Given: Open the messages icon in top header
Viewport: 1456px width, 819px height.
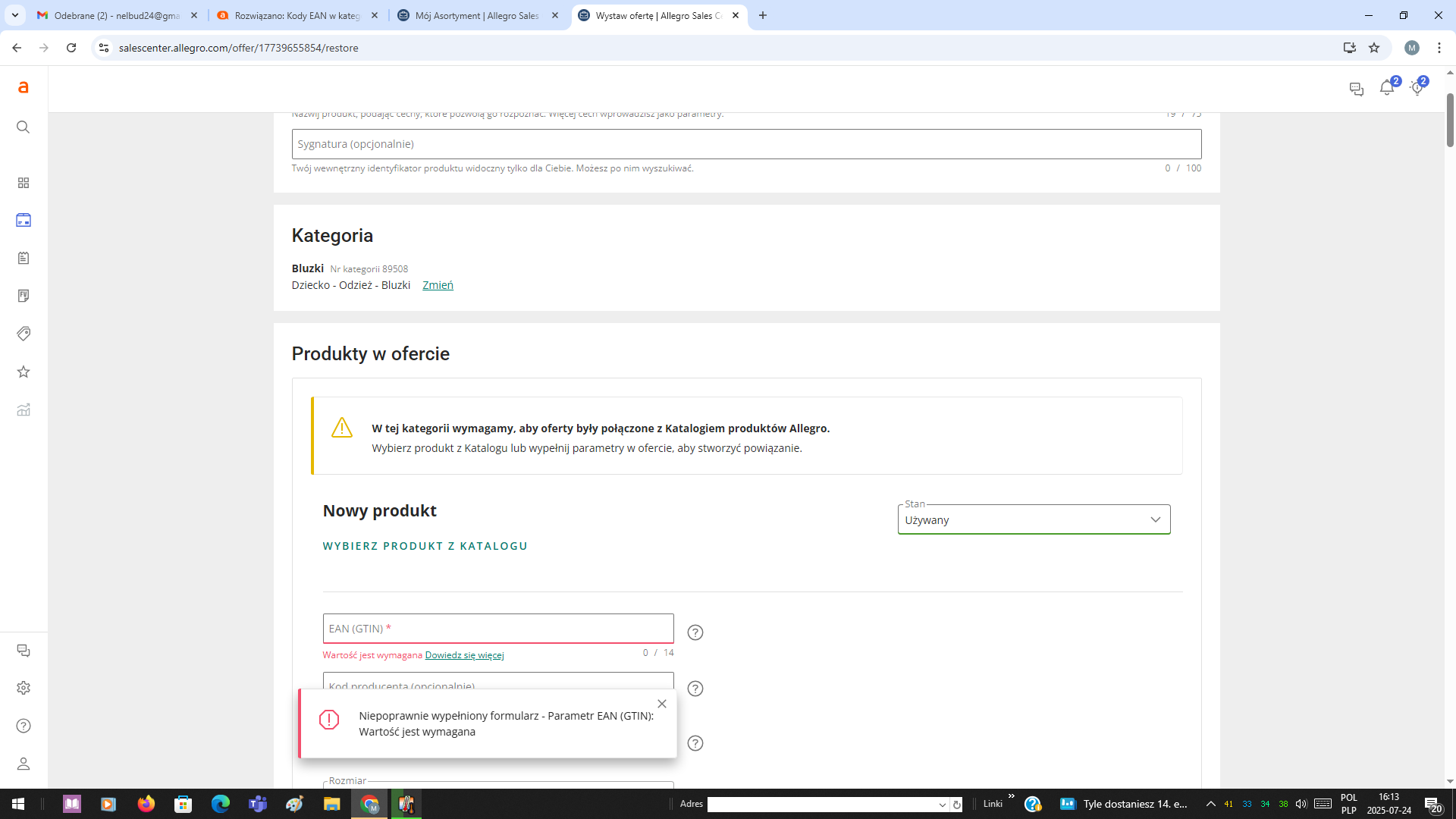Looking at the screenshot, I should click(1357, 89).
